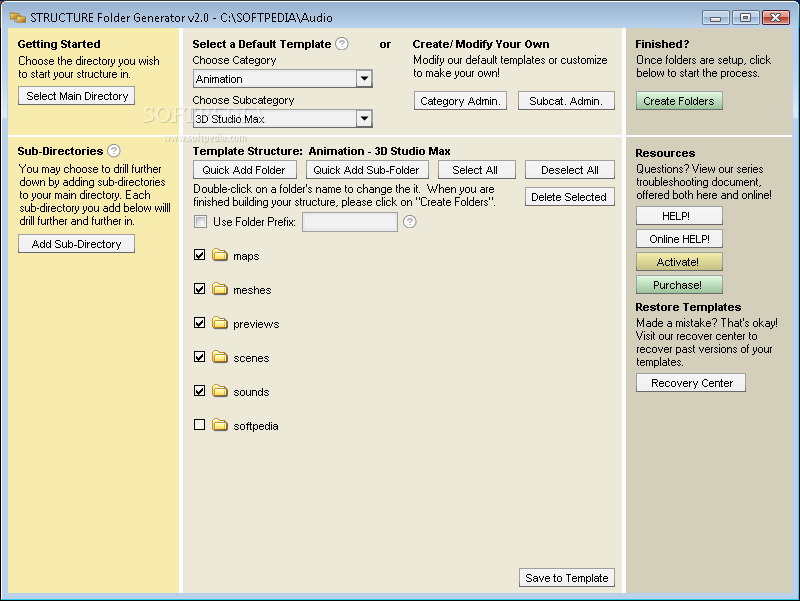Viewport: 800px width, 601px height.
Task: Click the help icon next to Sub-Directories
Action: tap(114, 151)
